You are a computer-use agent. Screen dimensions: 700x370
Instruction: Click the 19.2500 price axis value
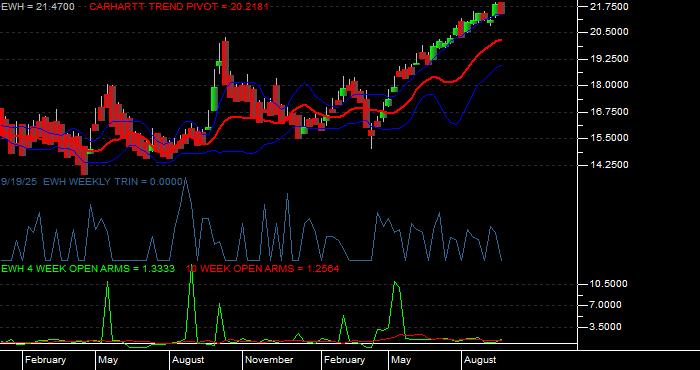click(610, 59)
